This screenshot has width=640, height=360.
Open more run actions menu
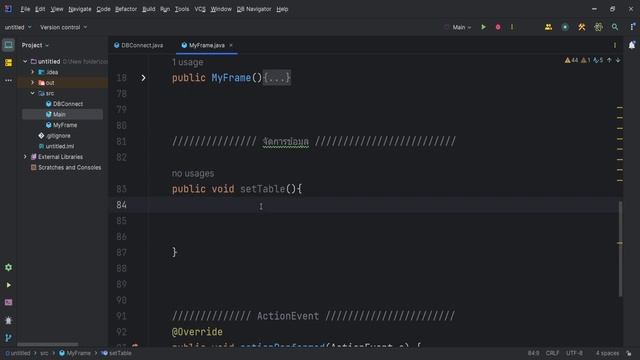click(512, 27)
